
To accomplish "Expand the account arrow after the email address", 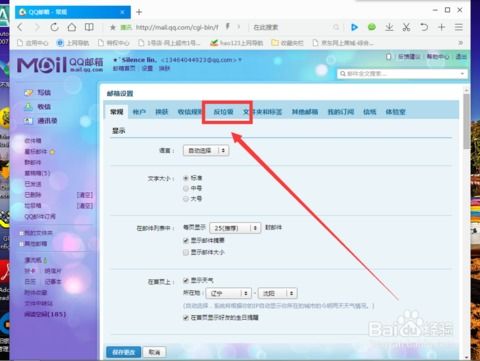I will point(240,60).
